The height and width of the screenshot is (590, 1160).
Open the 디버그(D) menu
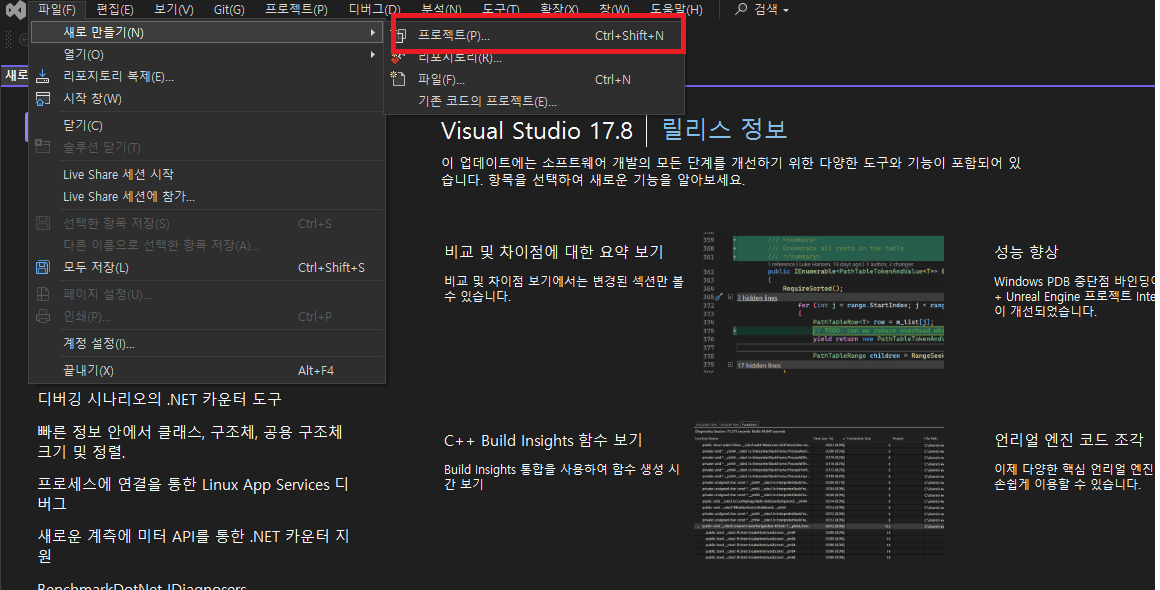pyautogui.click(x=374, y=10)
